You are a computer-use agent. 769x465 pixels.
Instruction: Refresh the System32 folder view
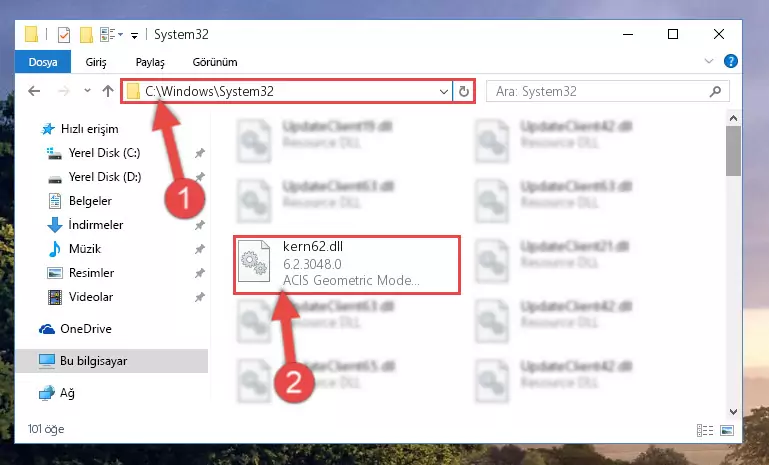point(463,91)
